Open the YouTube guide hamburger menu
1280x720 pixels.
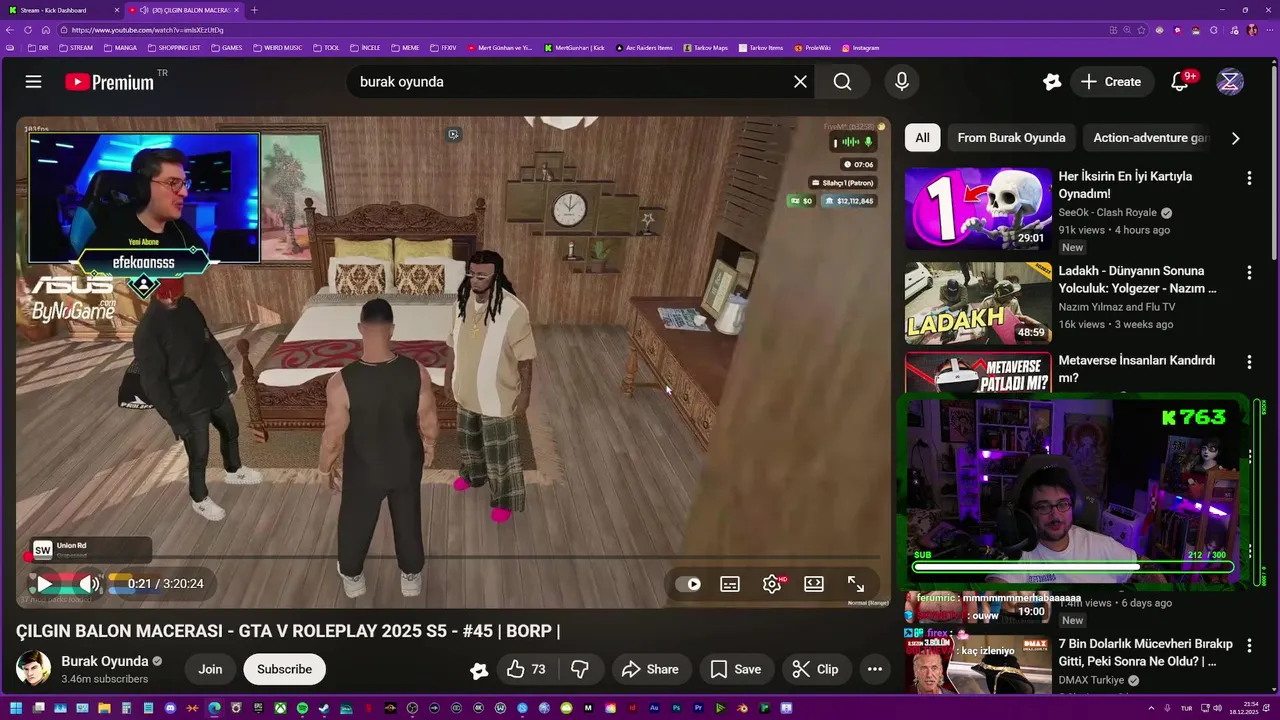point(33,82)
